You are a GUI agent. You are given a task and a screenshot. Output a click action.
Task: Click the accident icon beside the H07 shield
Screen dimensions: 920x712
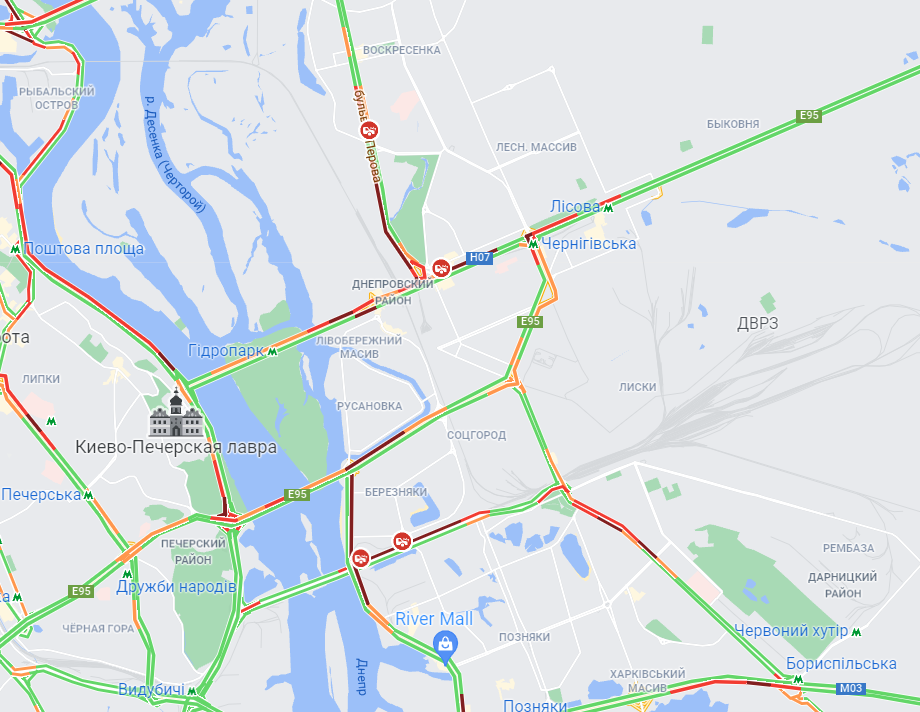pos(441,269)
